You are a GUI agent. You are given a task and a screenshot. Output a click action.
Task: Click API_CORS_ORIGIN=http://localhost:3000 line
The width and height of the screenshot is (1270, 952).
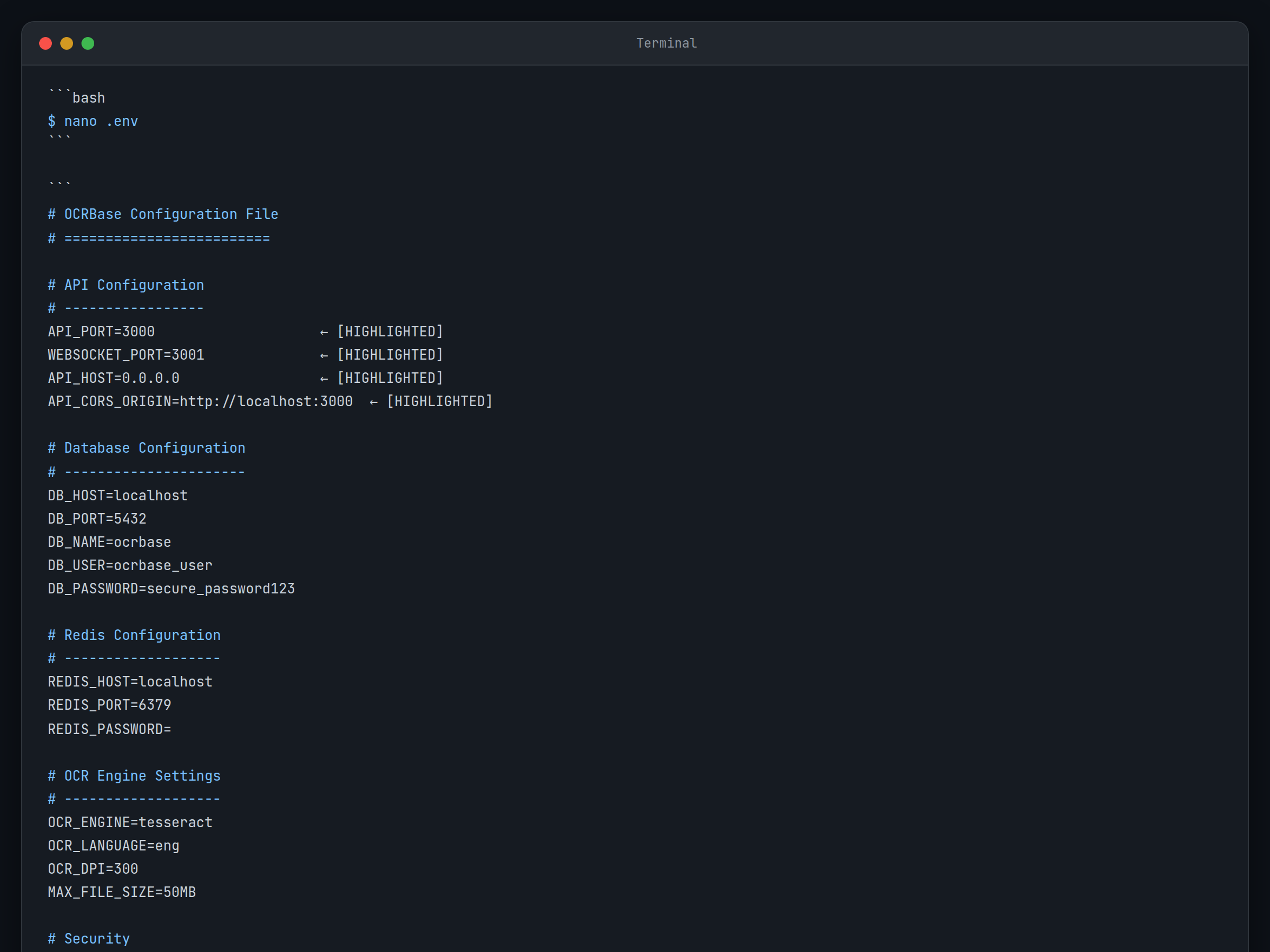click(x=201, y=401)
